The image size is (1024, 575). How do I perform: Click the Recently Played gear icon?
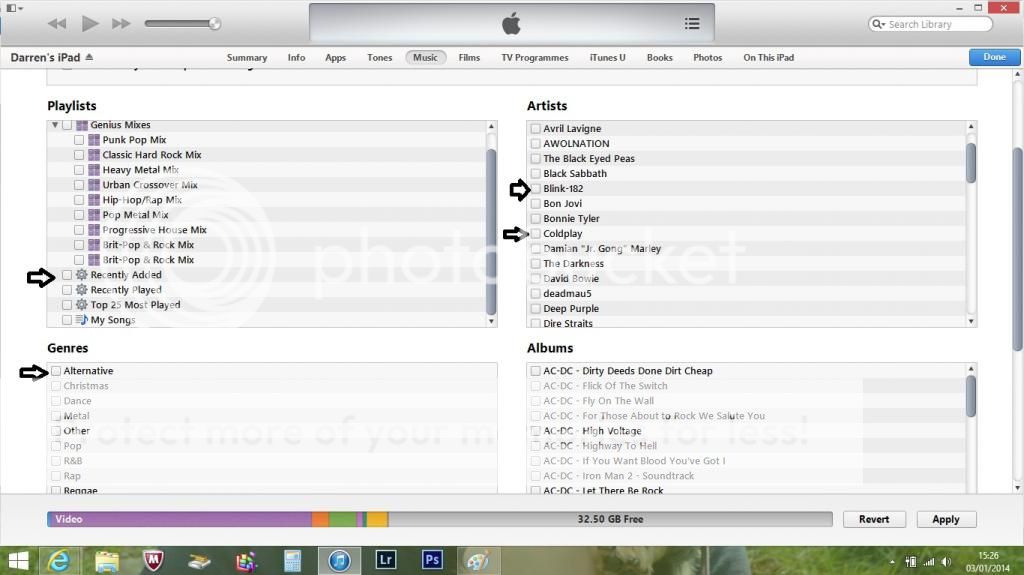point(82,290)
